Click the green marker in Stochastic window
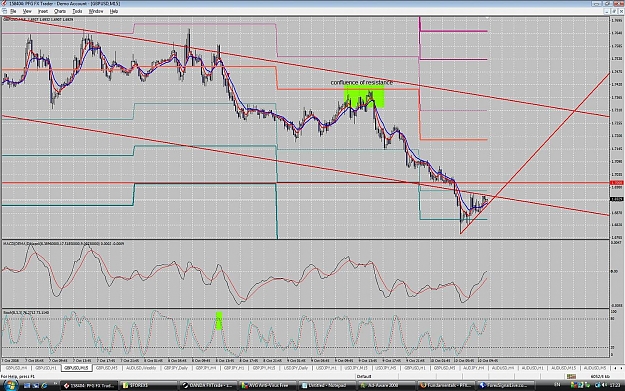The width and height of the screenshot is (625, 391). tap(219, 320)
